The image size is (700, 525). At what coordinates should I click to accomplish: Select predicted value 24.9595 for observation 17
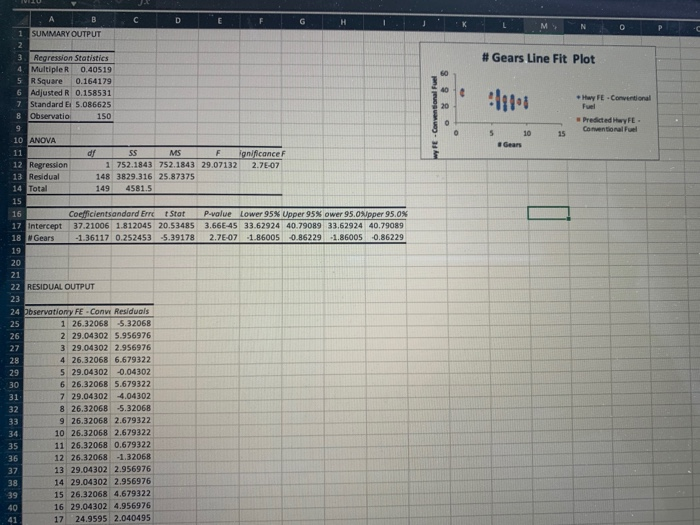(x=91, y=519)
